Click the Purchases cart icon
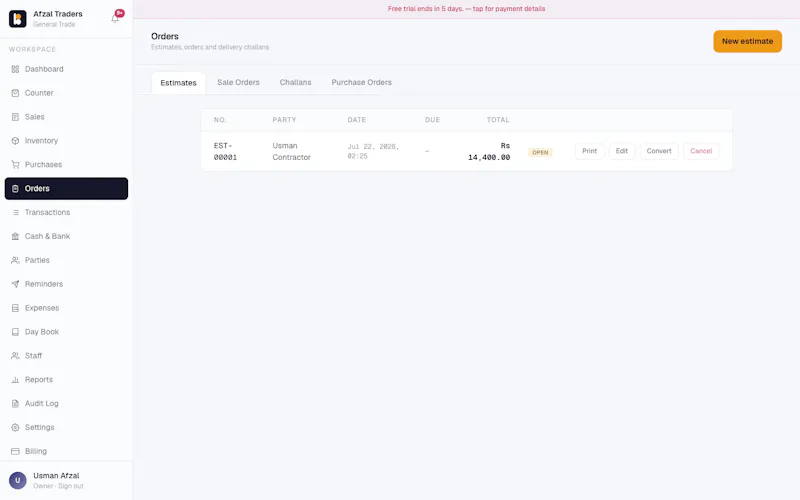The width and height of the screenshot is (800, 500). 15,164
